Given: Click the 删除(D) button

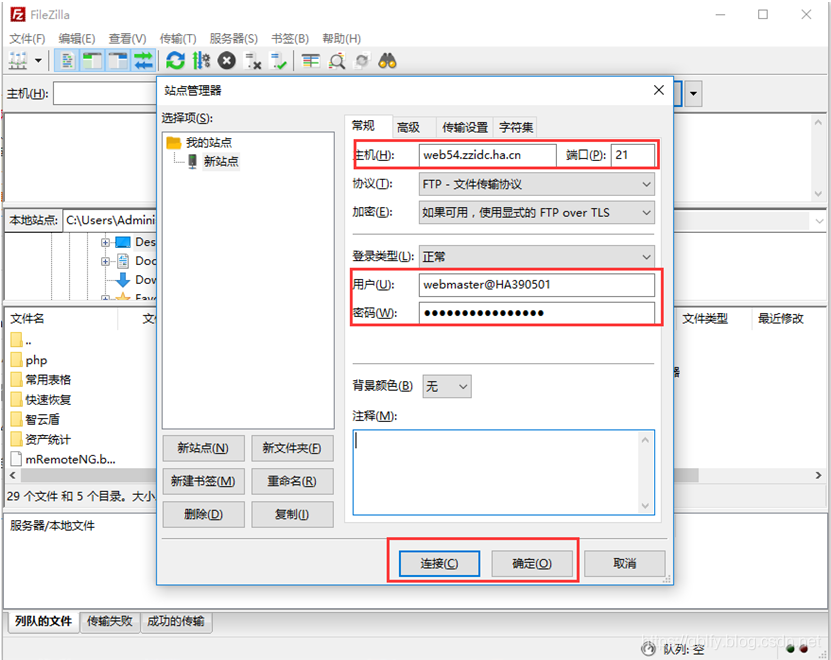Looking at the screenshot, I should point(204,514).
